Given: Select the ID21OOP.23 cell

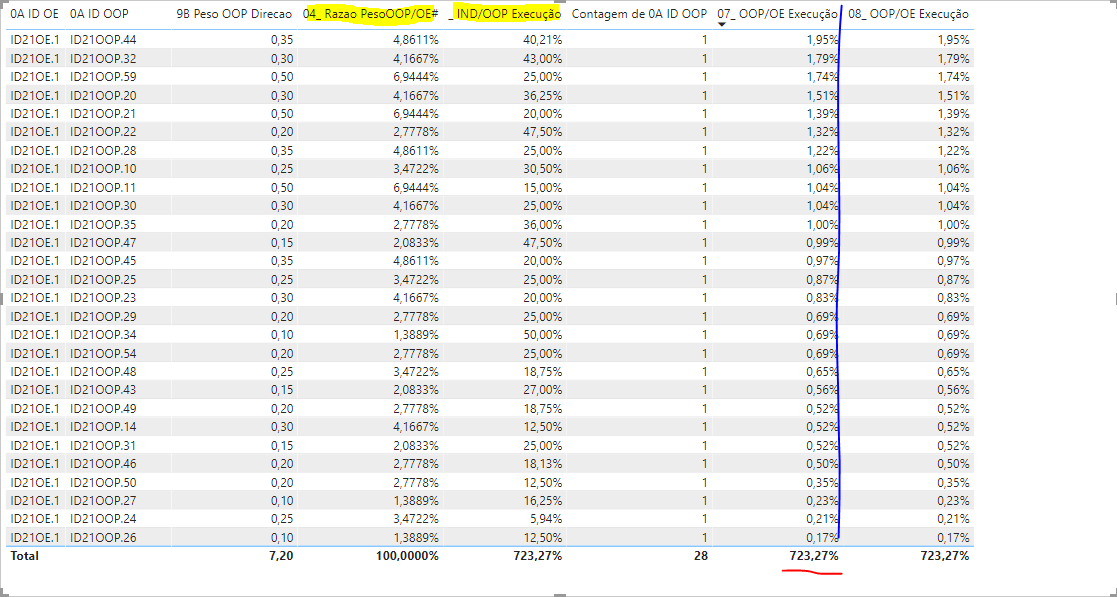Looking at the screenshot, I should pyautogui.click(x=103, y=298).
